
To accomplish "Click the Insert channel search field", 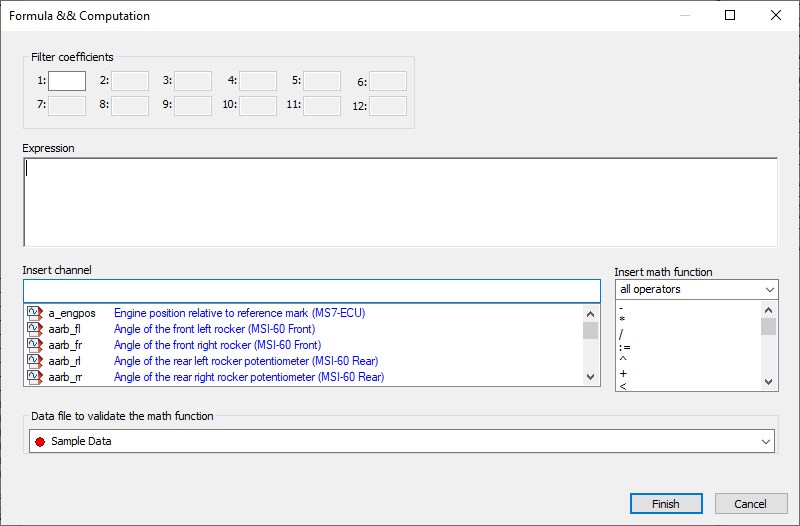I will click(311, 291).
